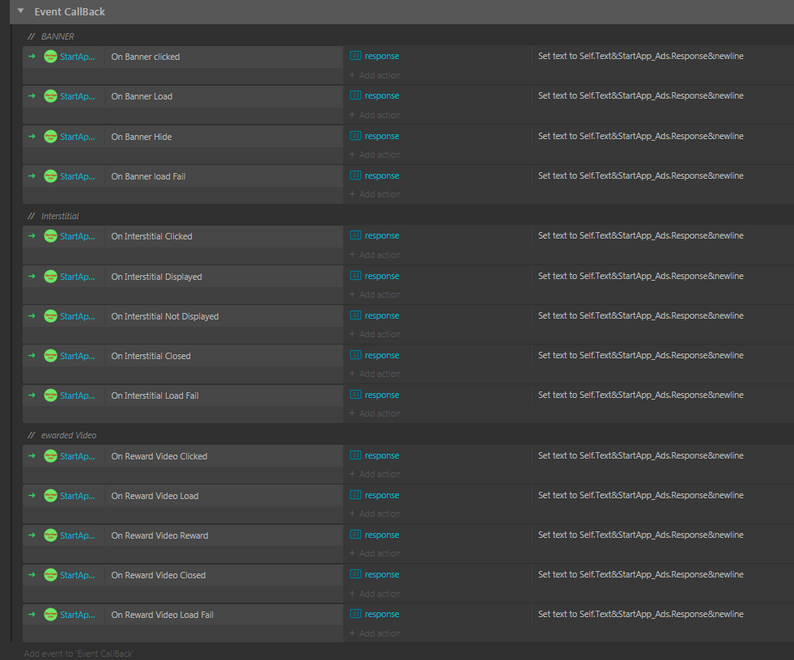Click green trigger arrow on On Reward Video Reward event
This screenshot has width=794, height=660.
[x=32, y=535]
